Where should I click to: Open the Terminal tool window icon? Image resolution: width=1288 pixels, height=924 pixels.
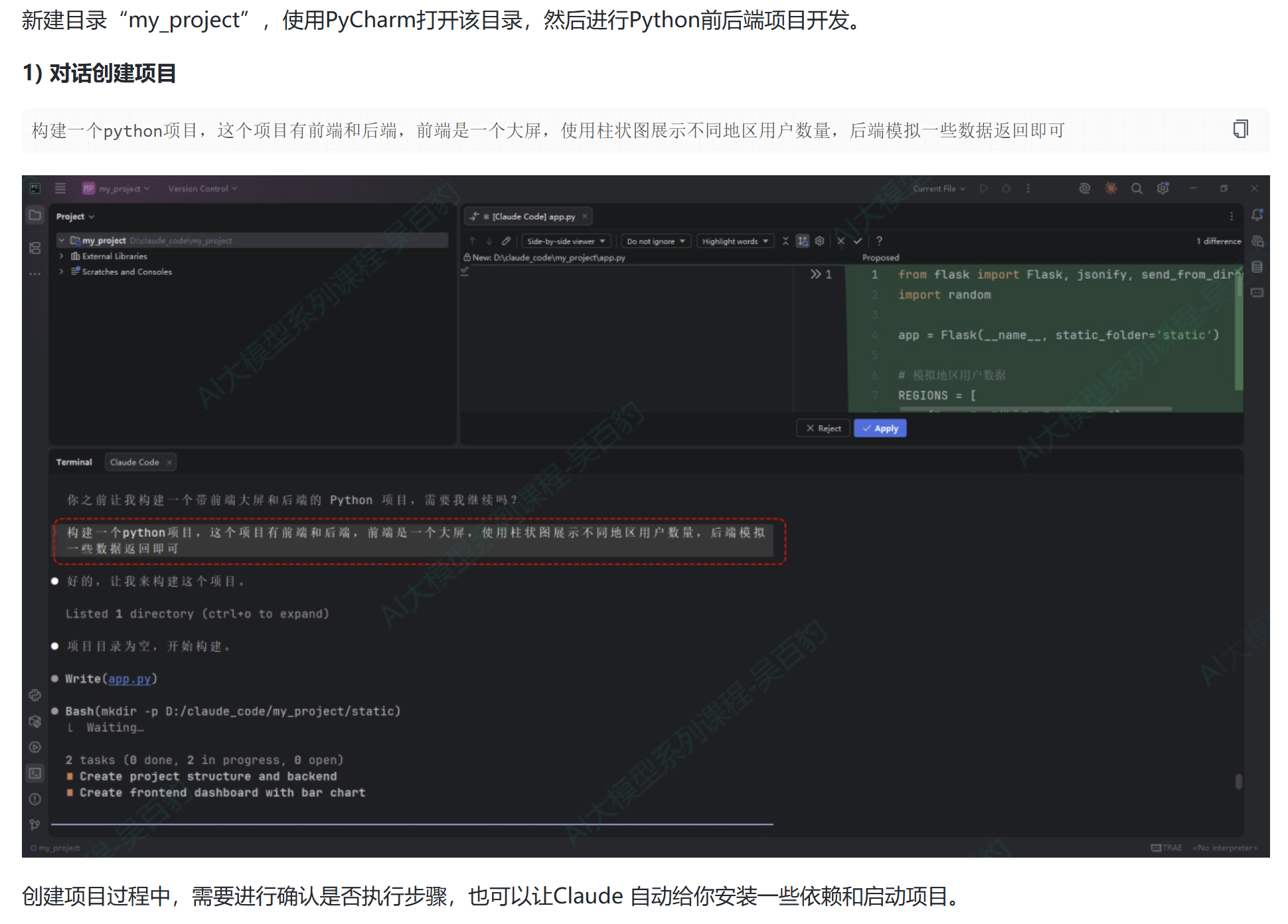35,773
